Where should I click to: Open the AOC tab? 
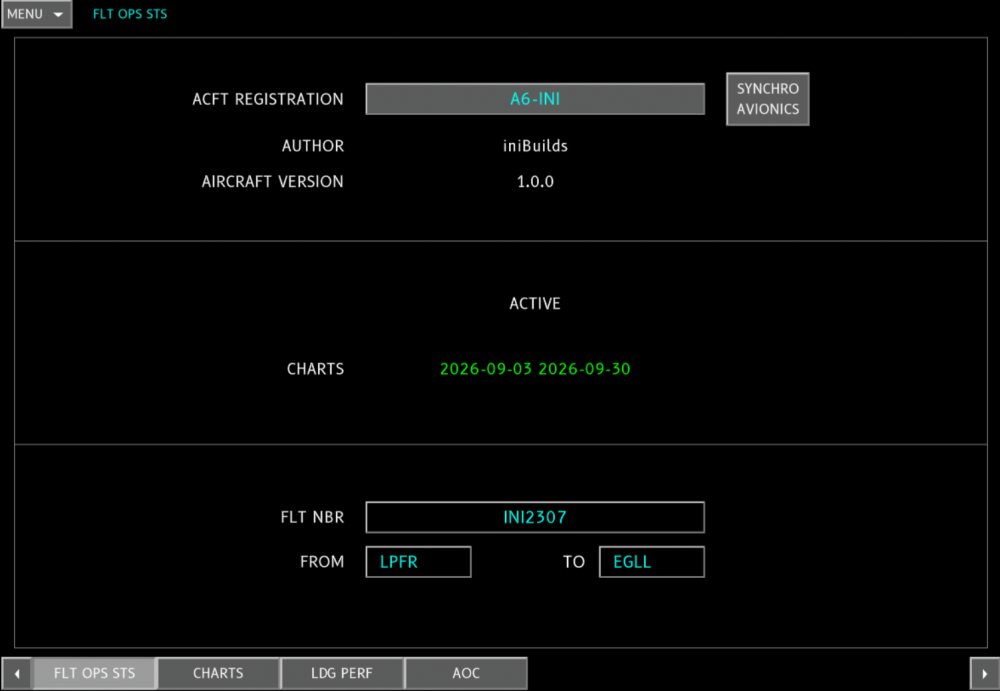466,674
